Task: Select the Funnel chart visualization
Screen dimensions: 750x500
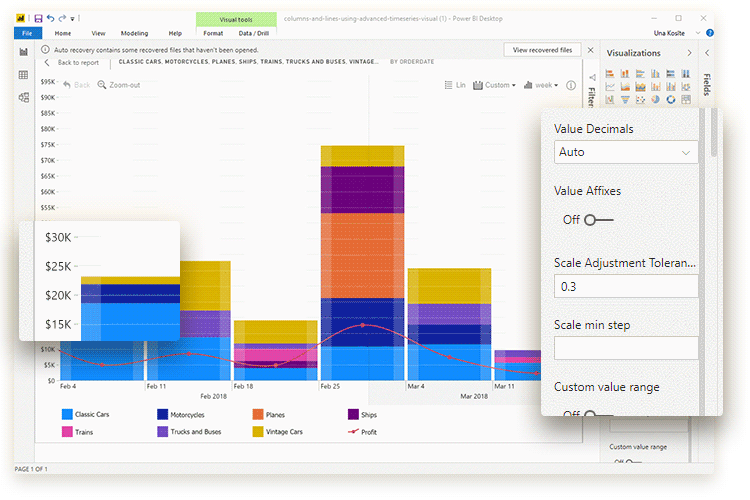Action: 625,100
